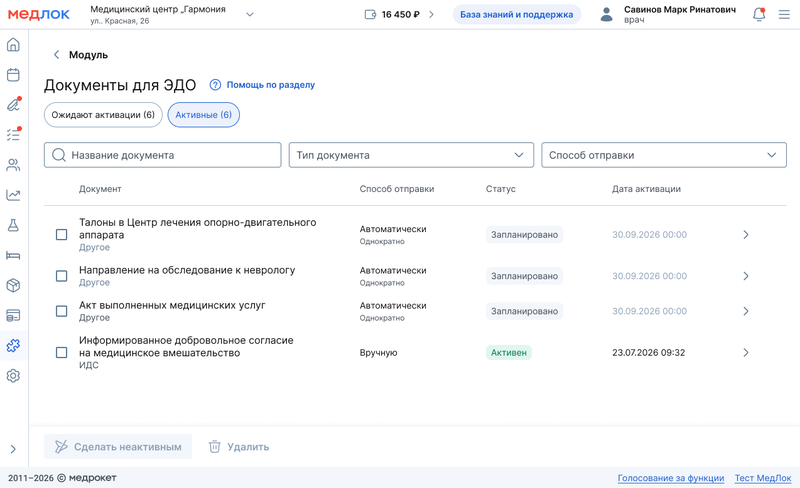The width and height of the screenshot is (800, 488).
Task: Open the calendar icon in sidebar
Action: (x=13, y=75)
